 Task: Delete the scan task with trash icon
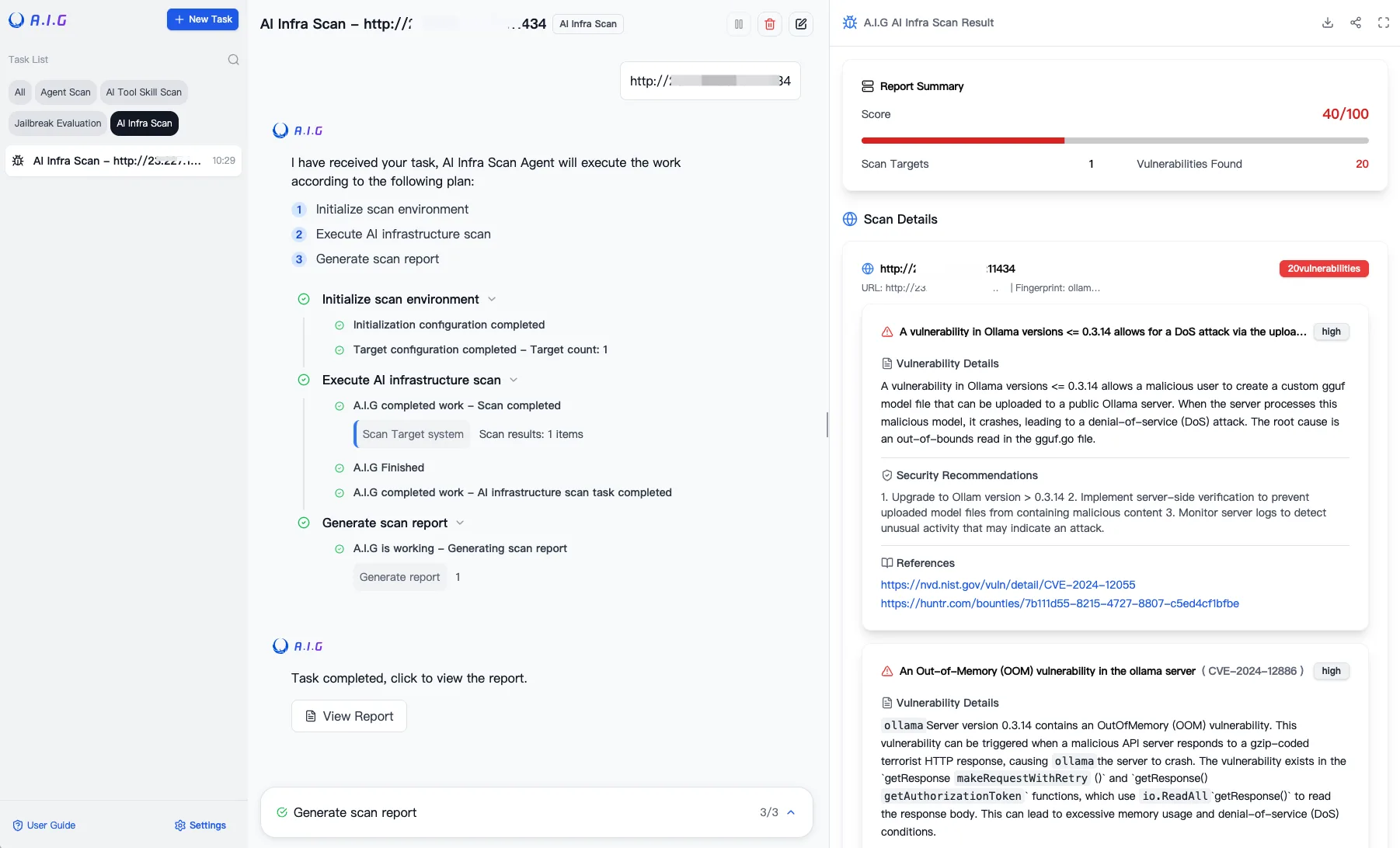coord(770,24)
